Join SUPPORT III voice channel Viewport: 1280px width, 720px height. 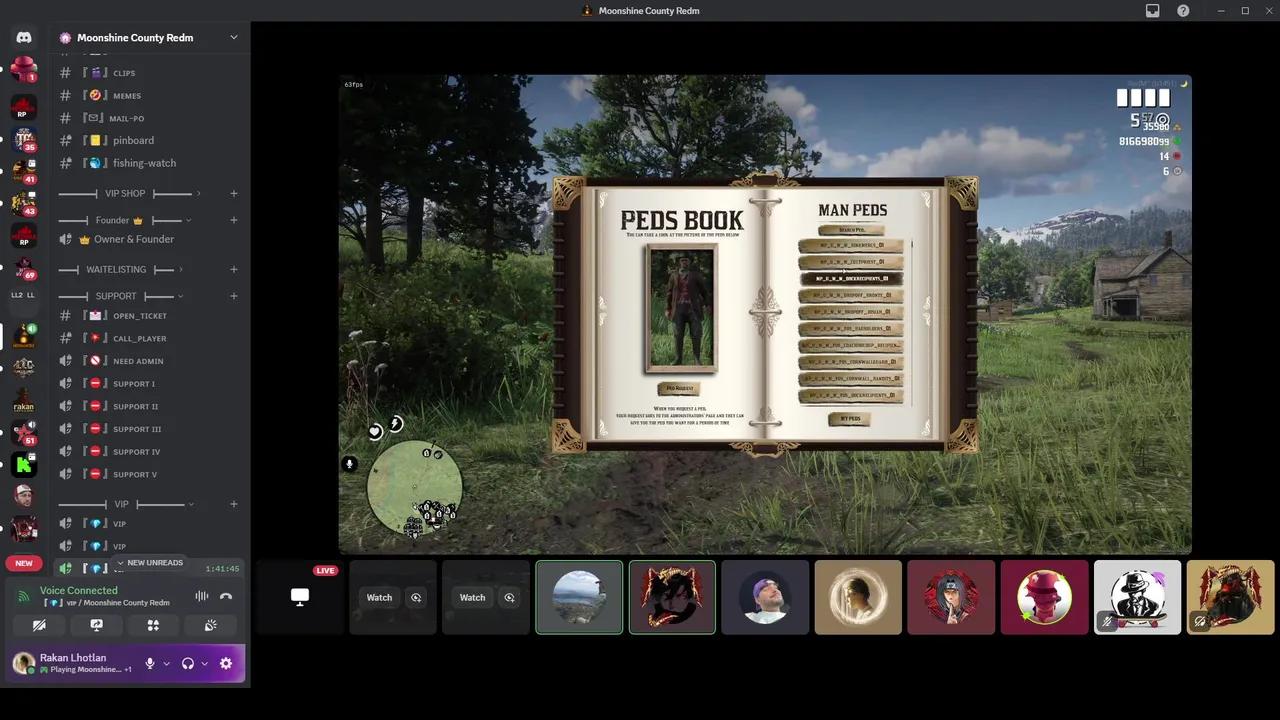tap(150, 429)
